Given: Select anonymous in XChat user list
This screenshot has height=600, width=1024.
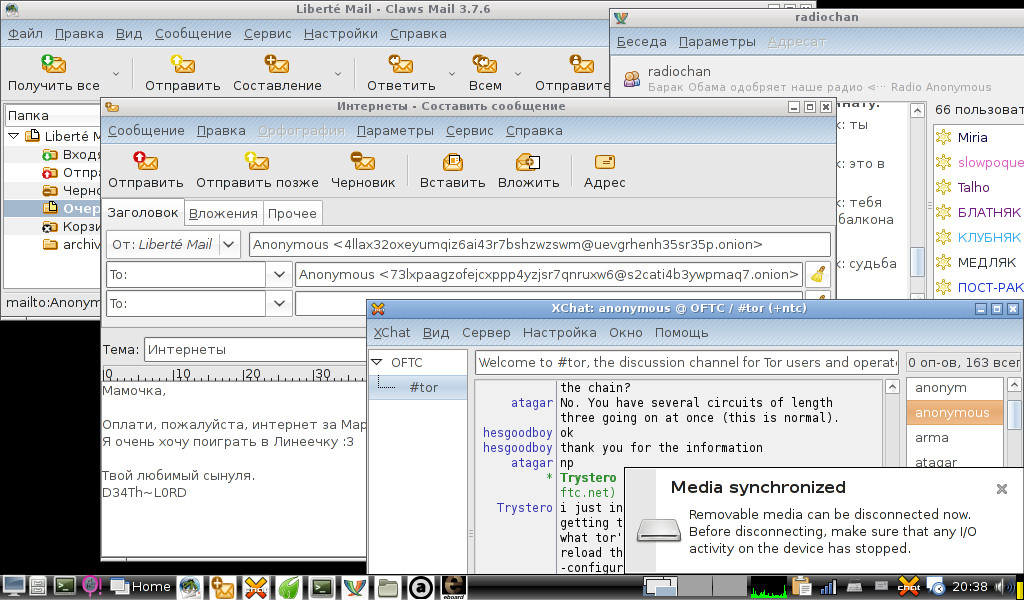Looking at the screenshot, I should [955, 413].
